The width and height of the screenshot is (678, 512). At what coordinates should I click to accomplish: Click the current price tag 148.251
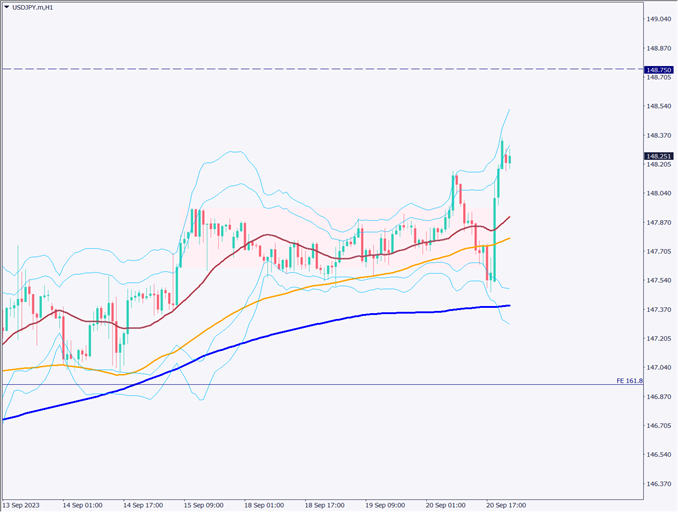point(659,156)
